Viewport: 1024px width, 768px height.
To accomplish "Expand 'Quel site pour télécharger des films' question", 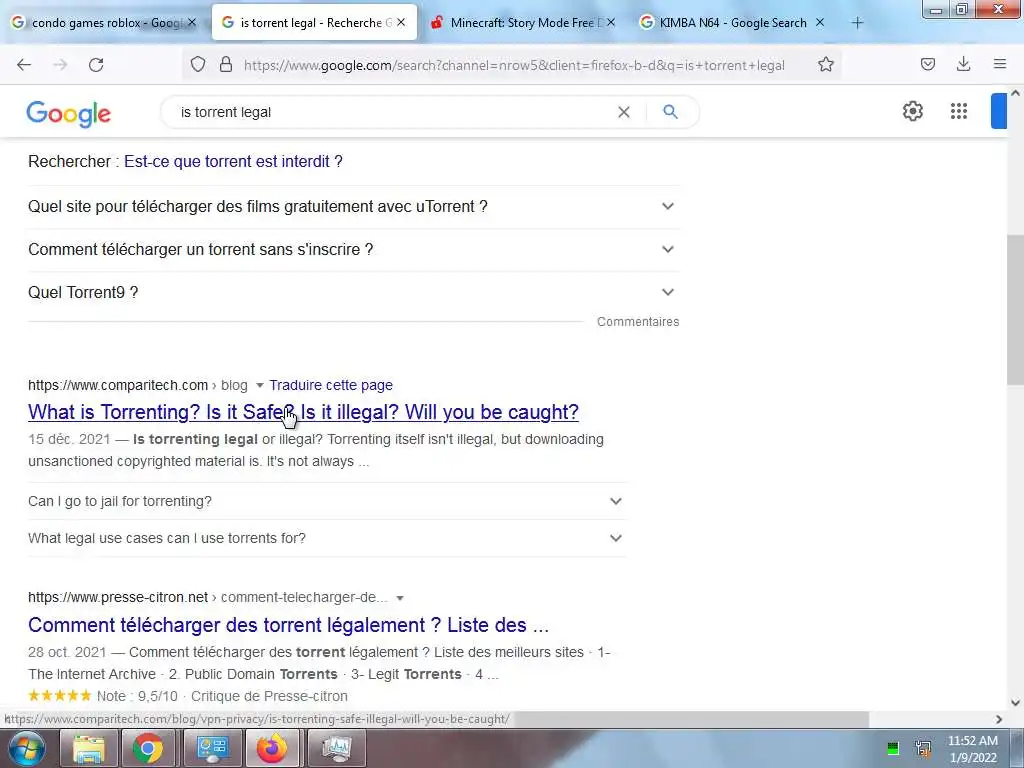I will click(353, 206).
